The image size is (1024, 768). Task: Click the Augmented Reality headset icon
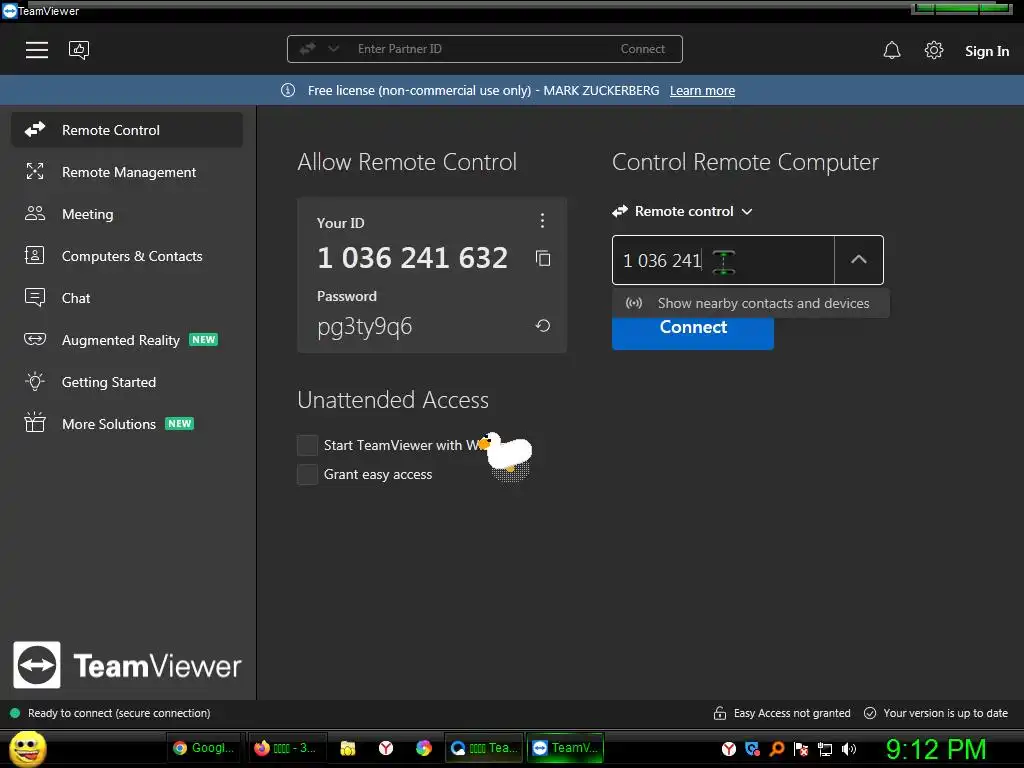click(35, 339)
